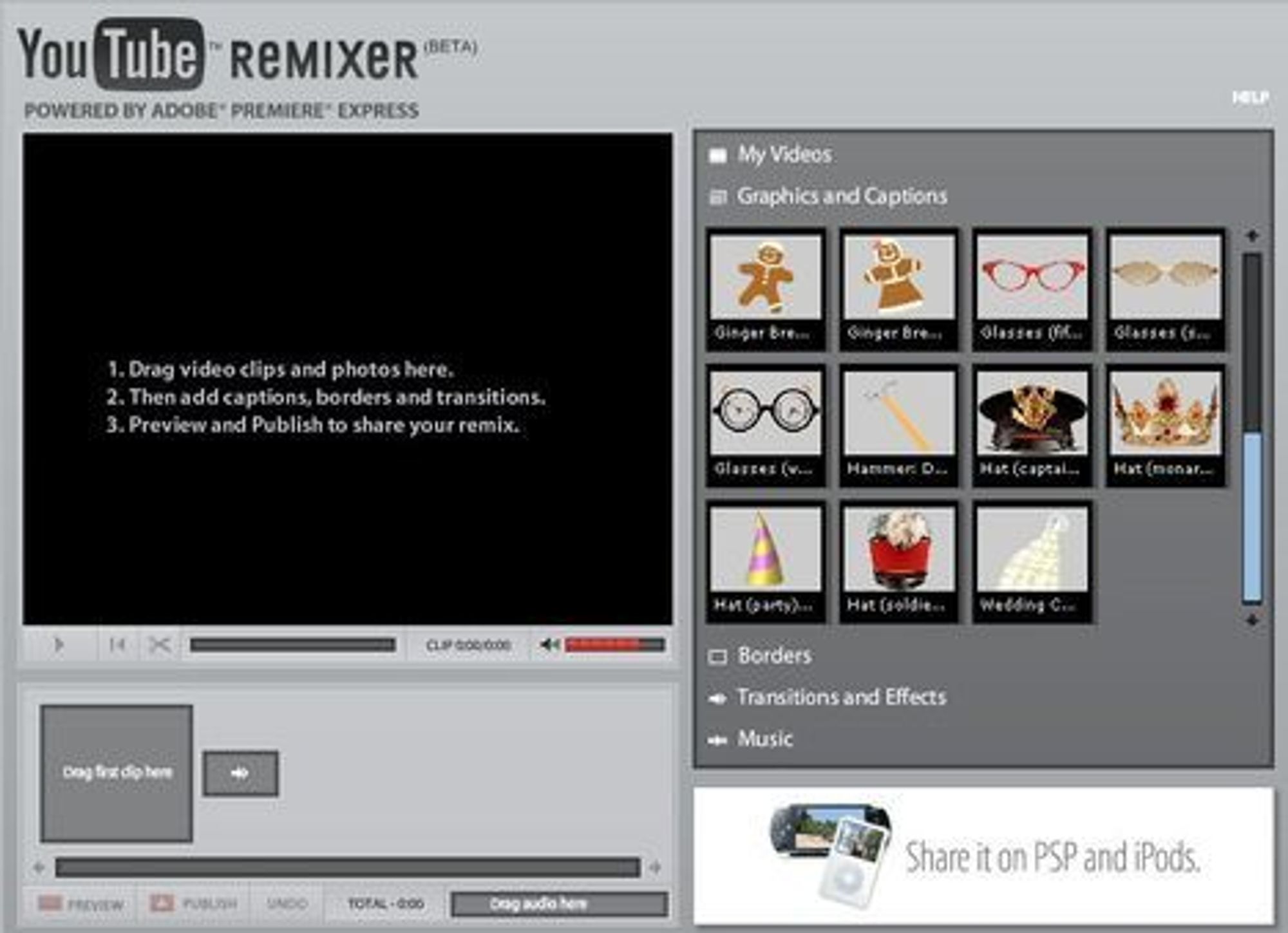Collapse the Graphics and Captions section
1288x933 pixels.
(842, 196)
